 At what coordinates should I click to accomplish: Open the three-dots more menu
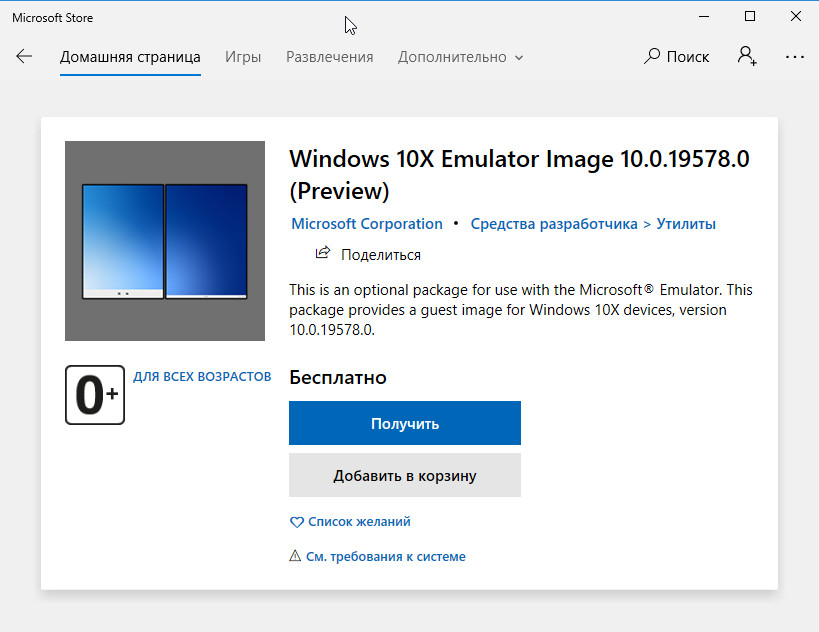(794, 57)
